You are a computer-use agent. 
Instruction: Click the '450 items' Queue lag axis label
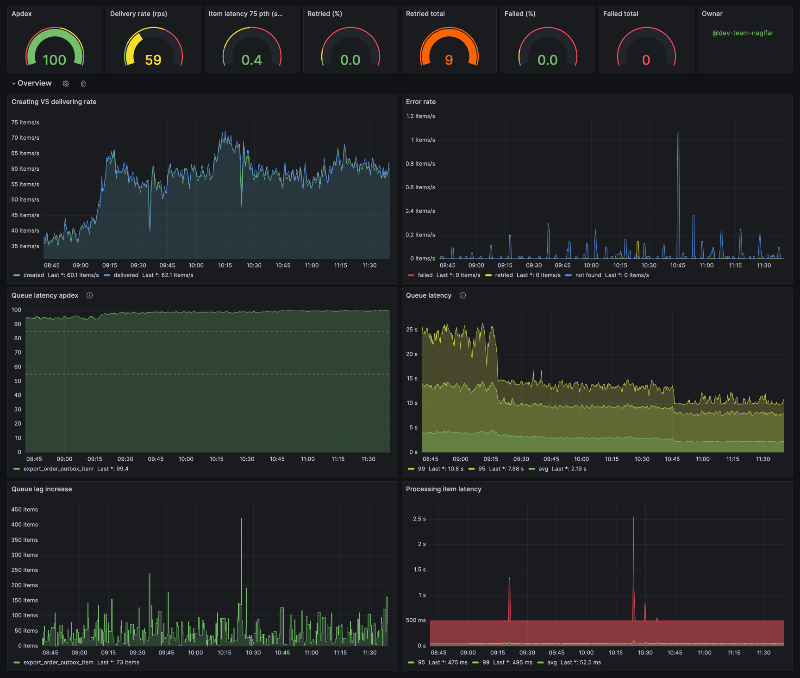[24, 509]
